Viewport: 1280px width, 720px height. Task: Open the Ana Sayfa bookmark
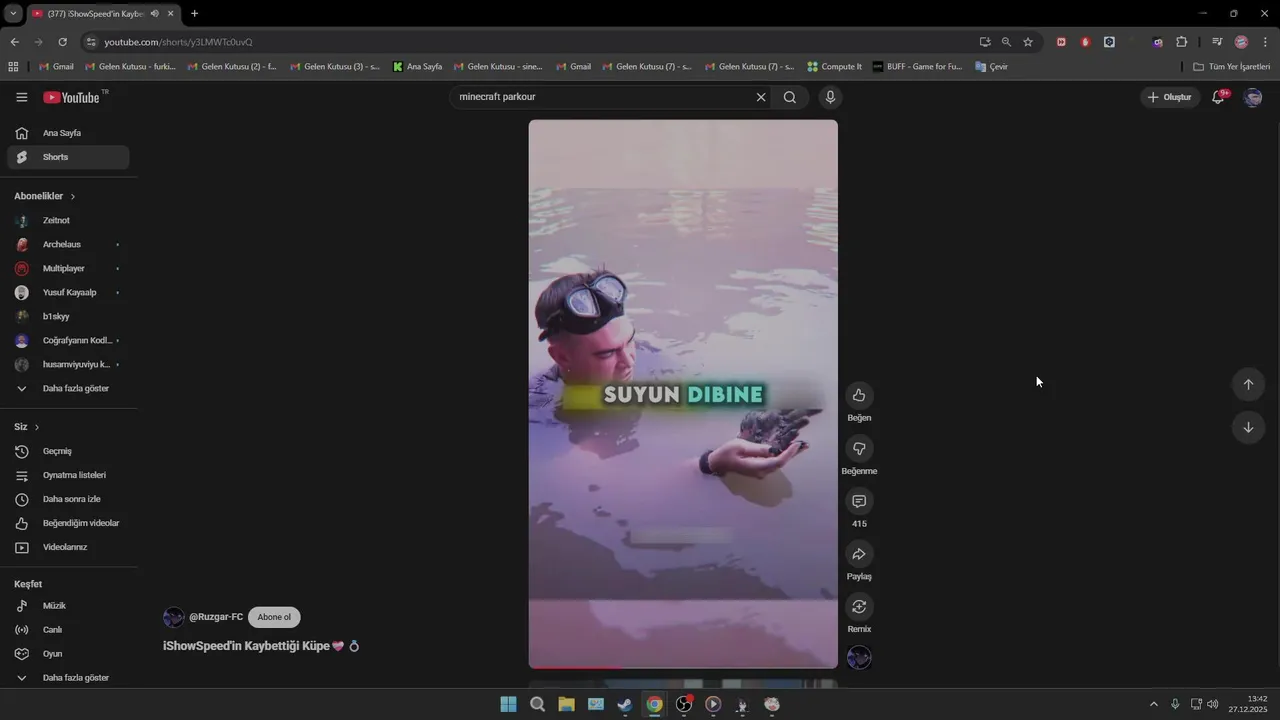point(418,67)
